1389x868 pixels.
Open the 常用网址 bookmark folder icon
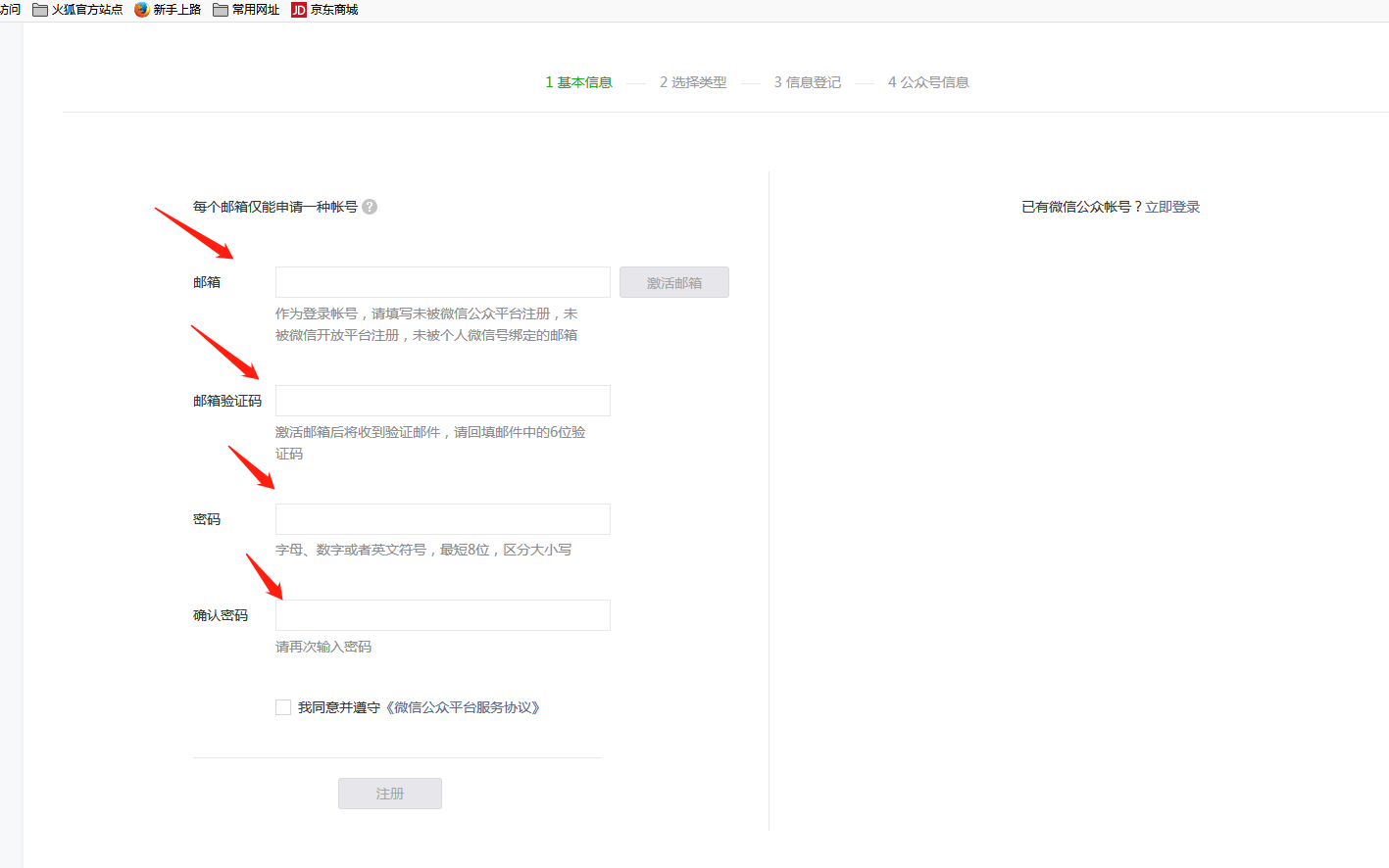[x=221, y=9]
